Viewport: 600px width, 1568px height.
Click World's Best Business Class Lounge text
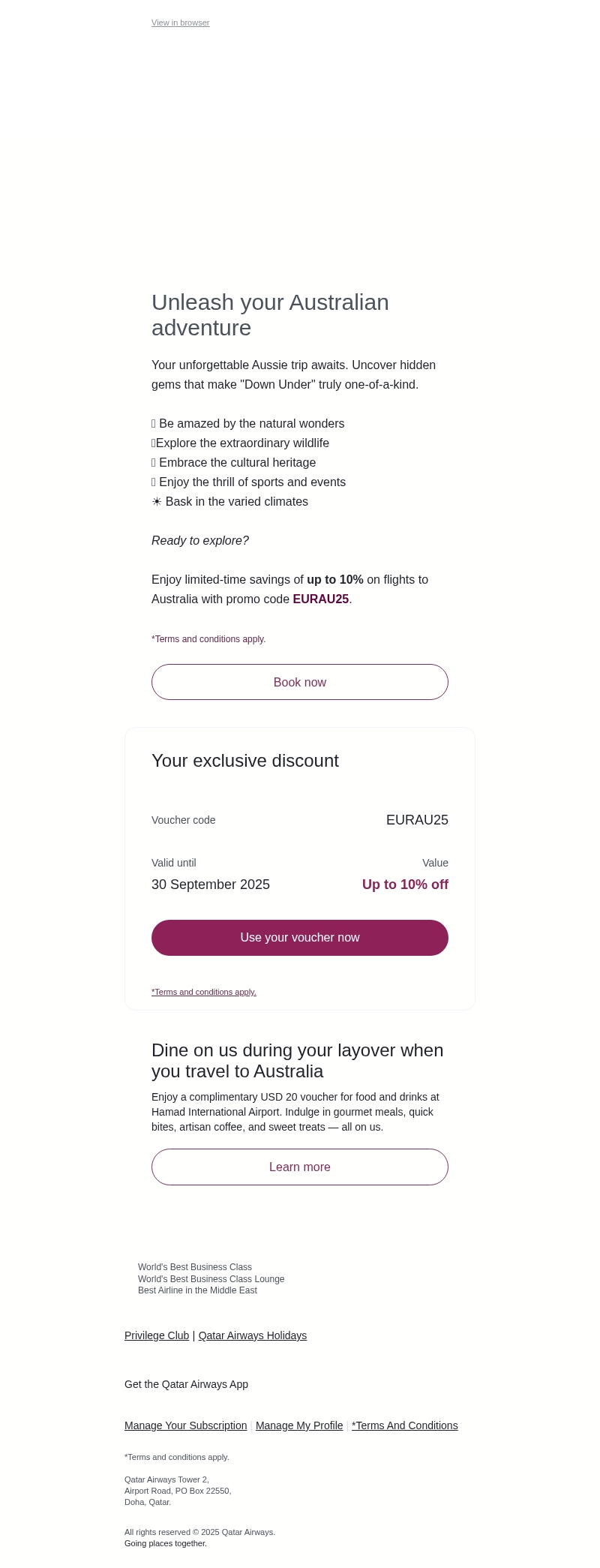point(211,1279)
